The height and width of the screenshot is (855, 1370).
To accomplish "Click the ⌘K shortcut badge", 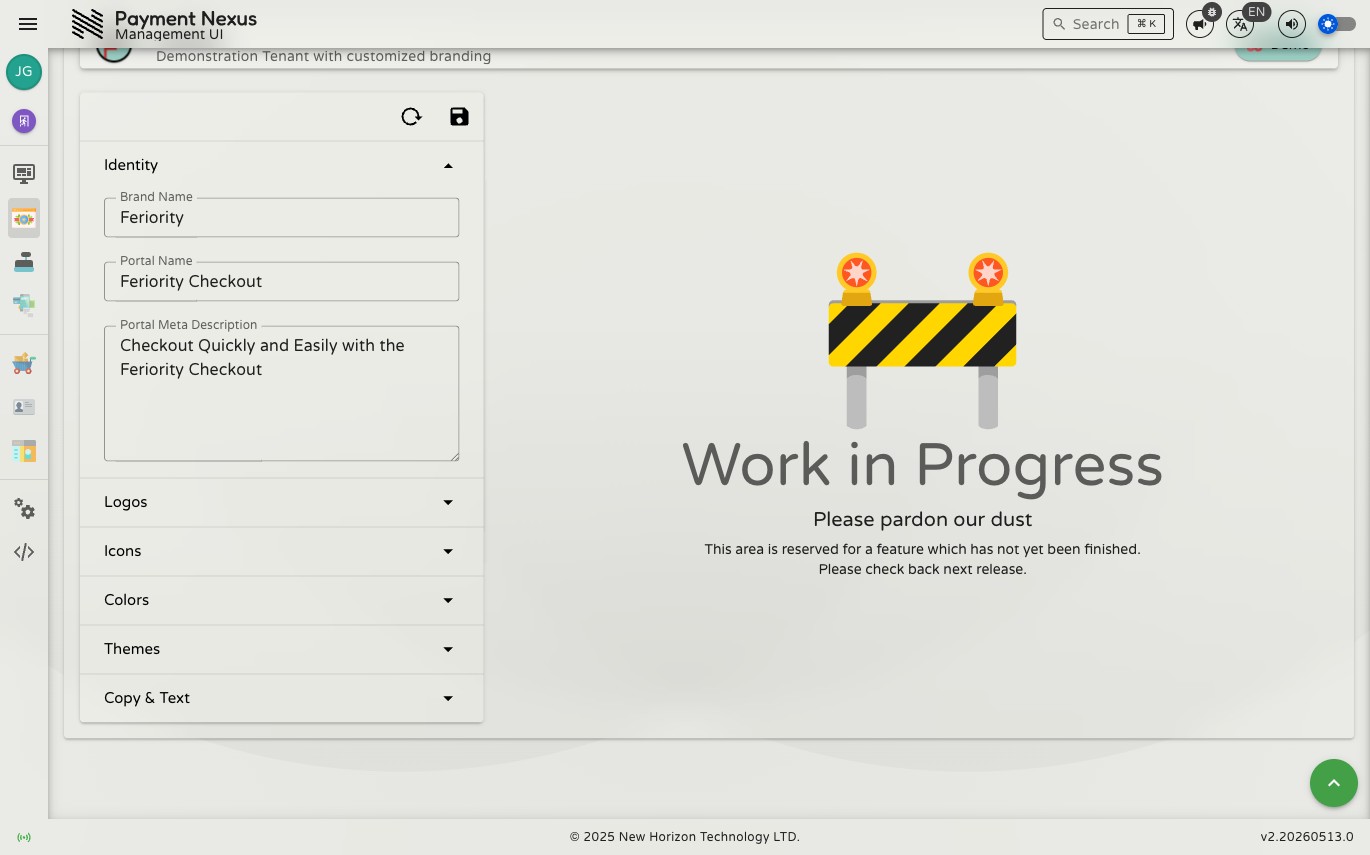I will coord(1146,24).
